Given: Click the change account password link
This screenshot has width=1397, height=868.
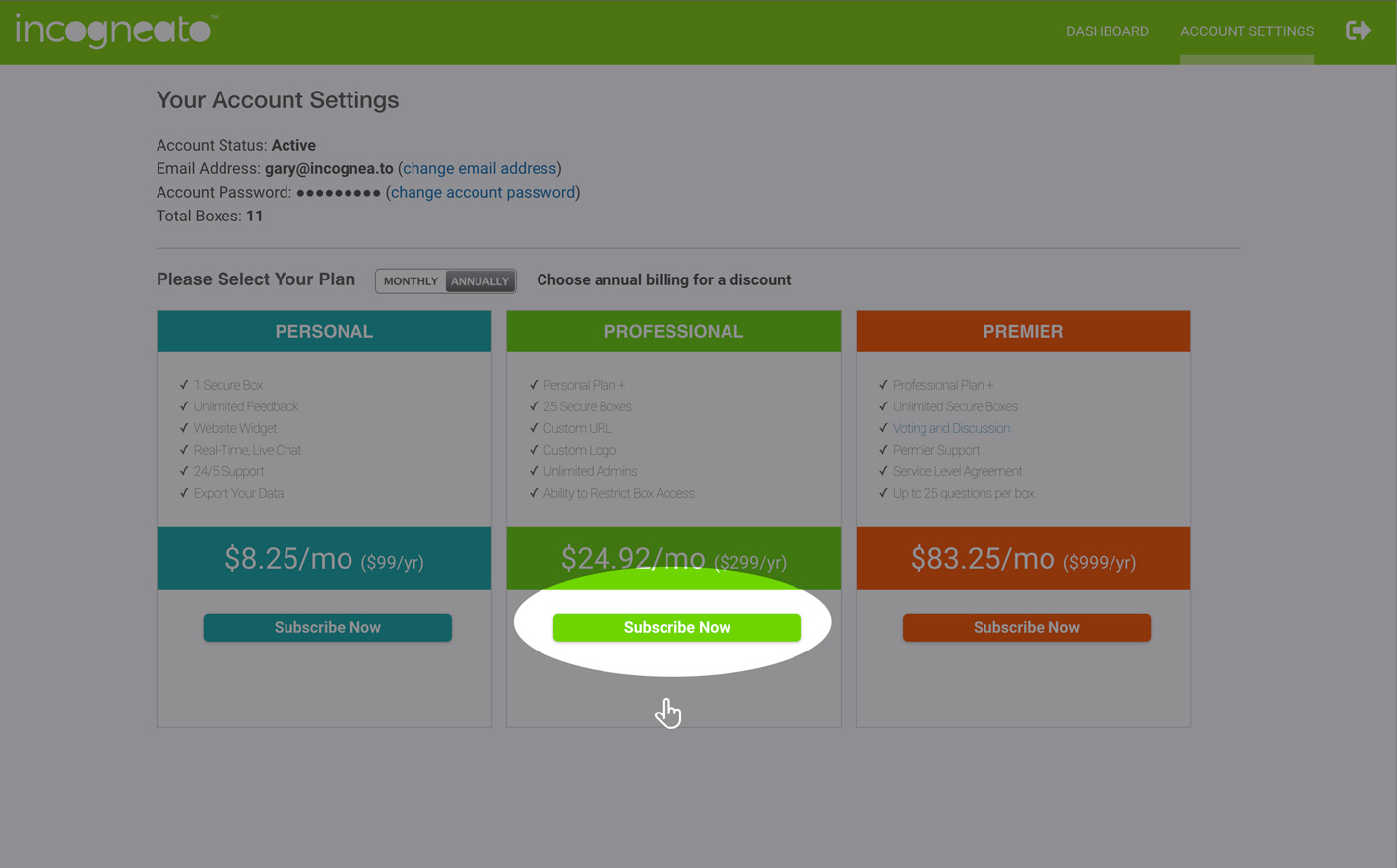Looking at the screenshot, I should point(482,193).
